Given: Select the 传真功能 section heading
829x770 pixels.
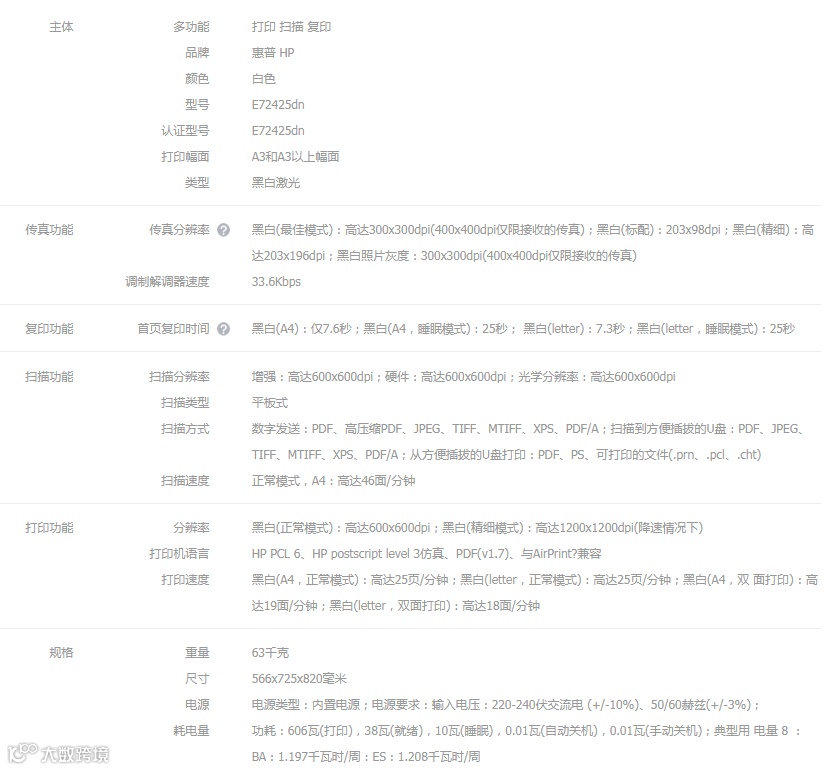Looking at the screenshot, I should (x=49, y=230).
